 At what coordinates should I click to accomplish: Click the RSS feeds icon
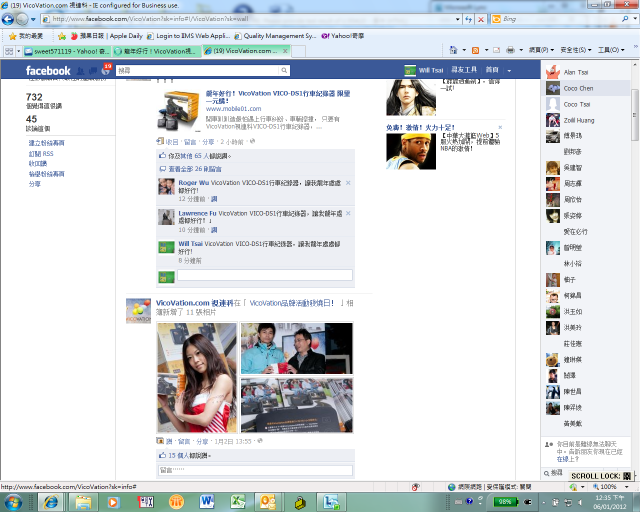(475, 50)
